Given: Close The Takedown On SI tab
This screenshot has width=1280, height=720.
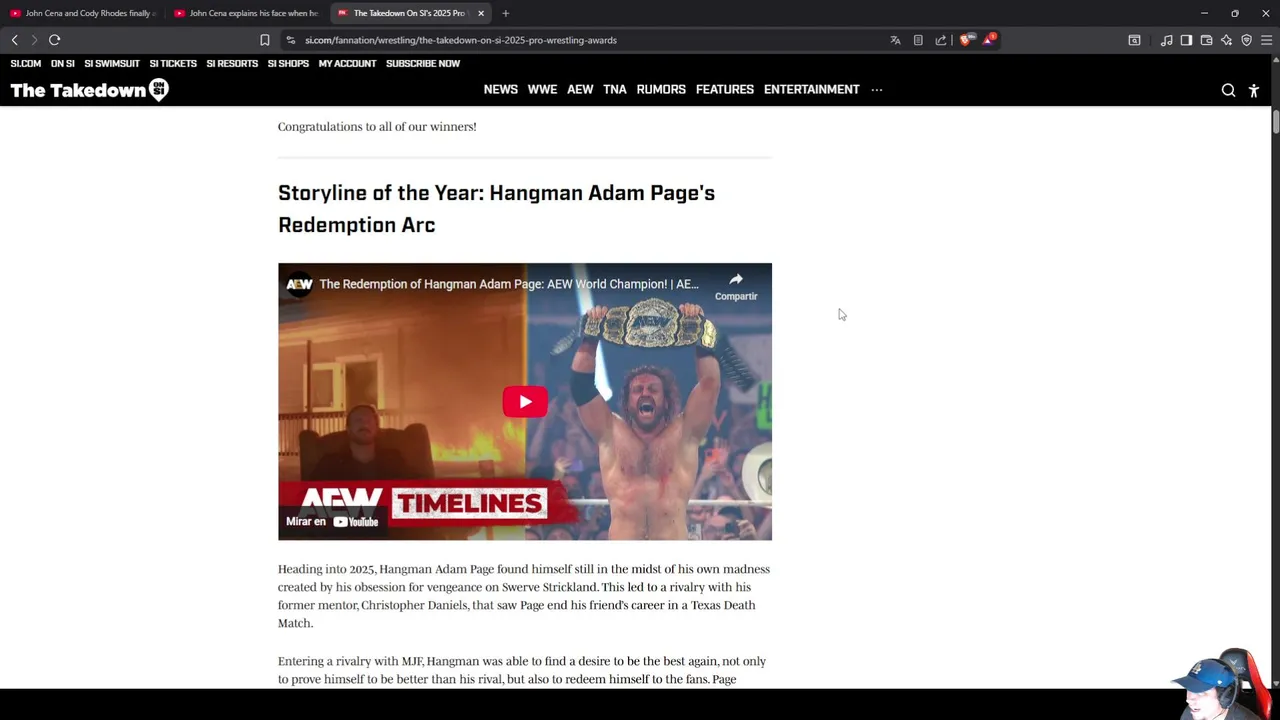Looking at the screenshot, I should point(481,13).
